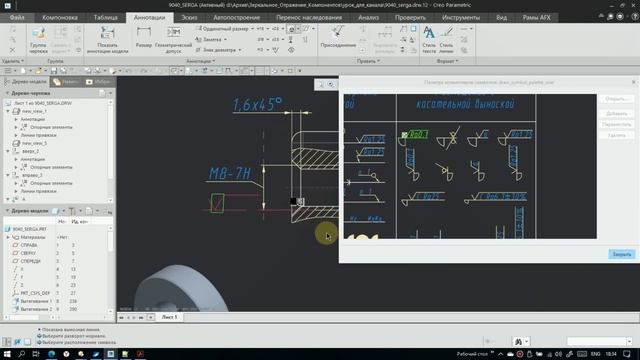
Task: Select 9040_SERGA.PRT root item
Action: pyautogui.click(x=26, y=229)
